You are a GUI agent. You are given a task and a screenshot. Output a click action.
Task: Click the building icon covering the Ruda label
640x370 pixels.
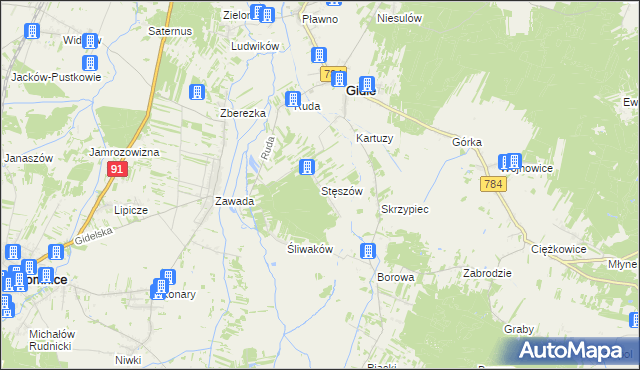(x=293, y=99)
